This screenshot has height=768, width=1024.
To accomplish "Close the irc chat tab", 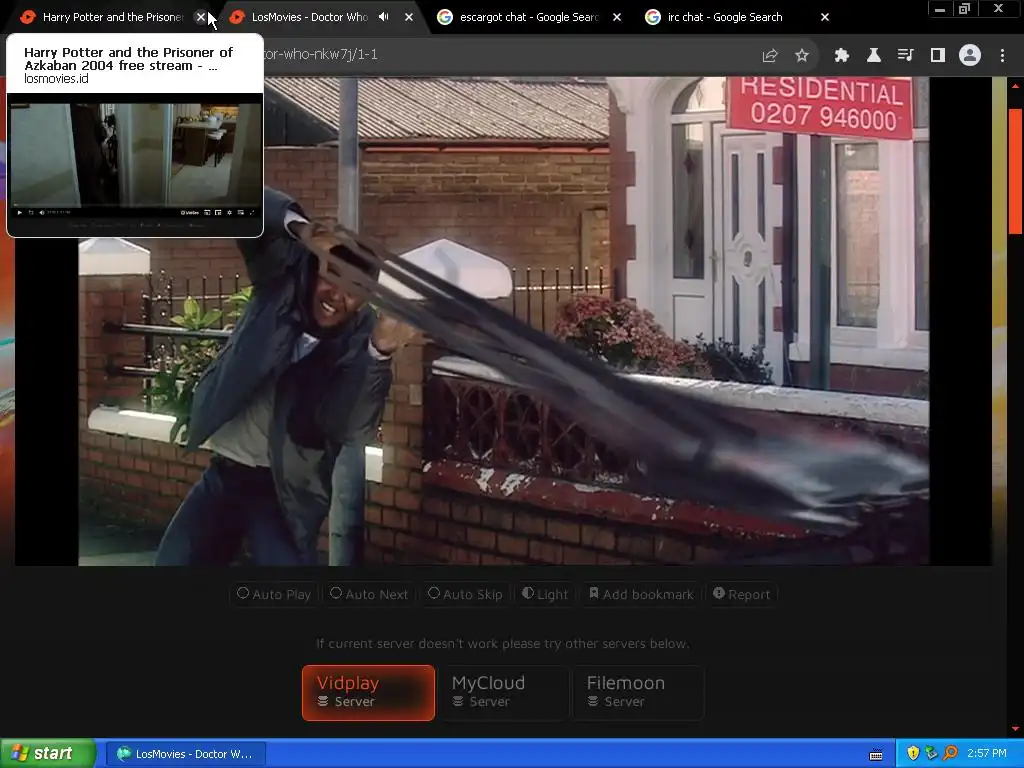I will [825, 18].
